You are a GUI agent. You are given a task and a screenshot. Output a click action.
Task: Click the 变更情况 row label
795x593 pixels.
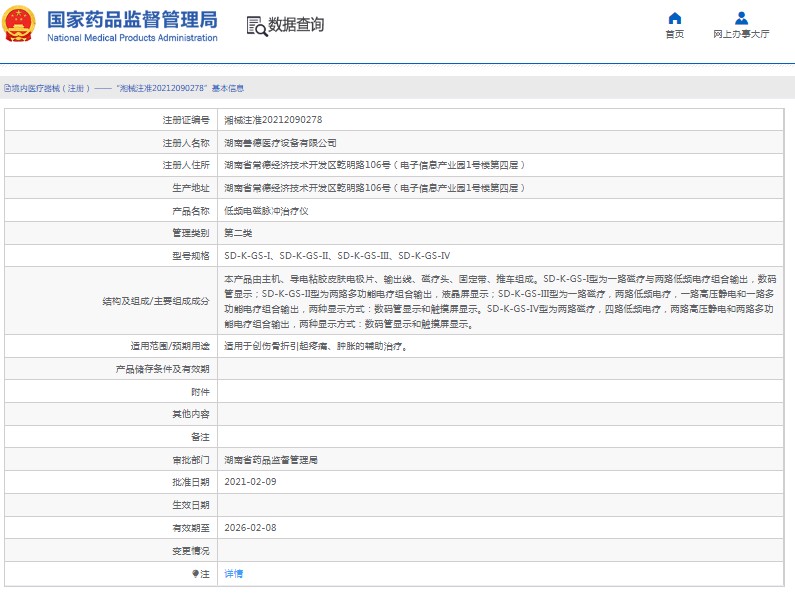click(x=191, y=551)
